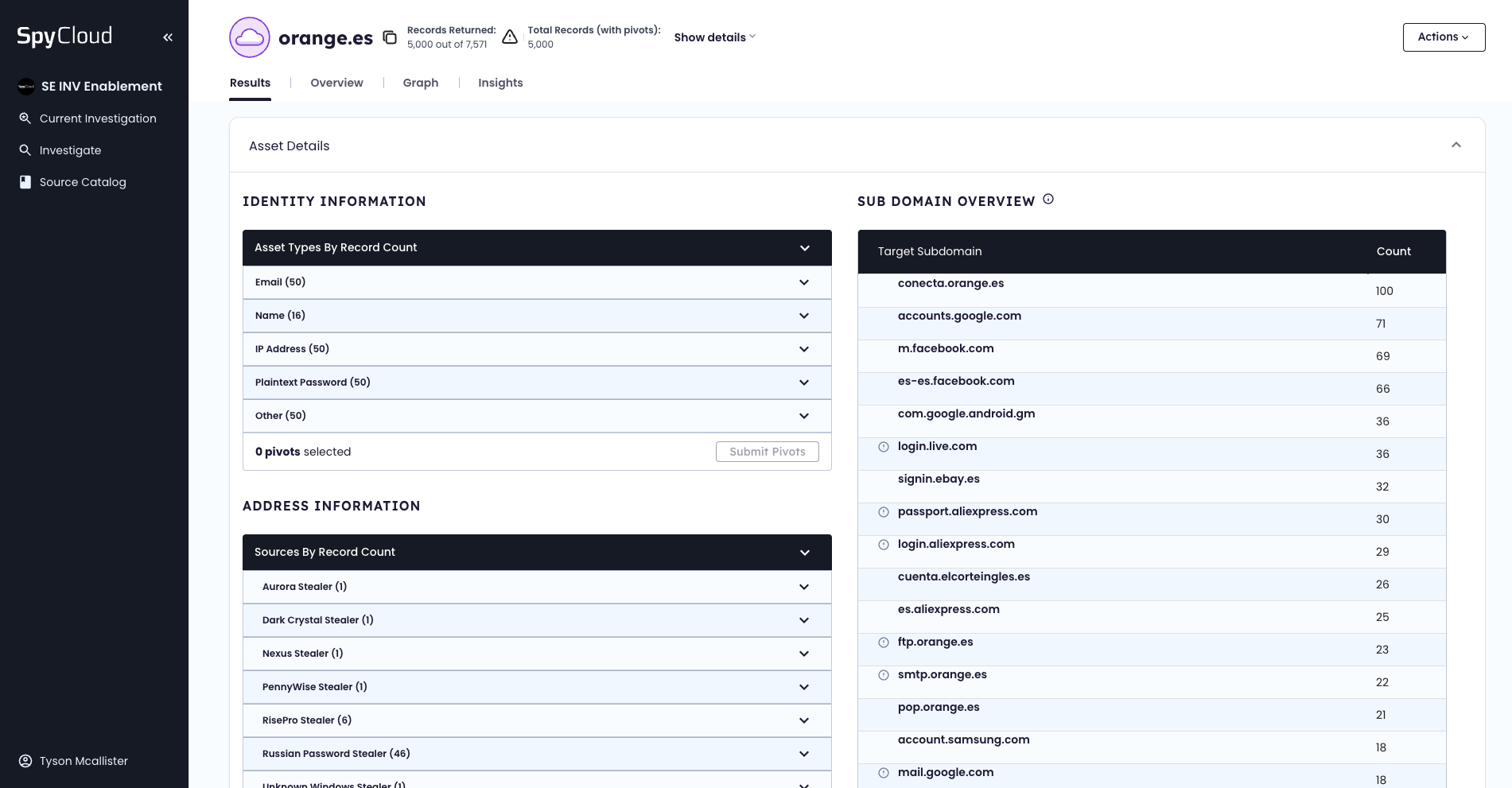Open Source Catalog in sidebar

[x=83, y=182]
